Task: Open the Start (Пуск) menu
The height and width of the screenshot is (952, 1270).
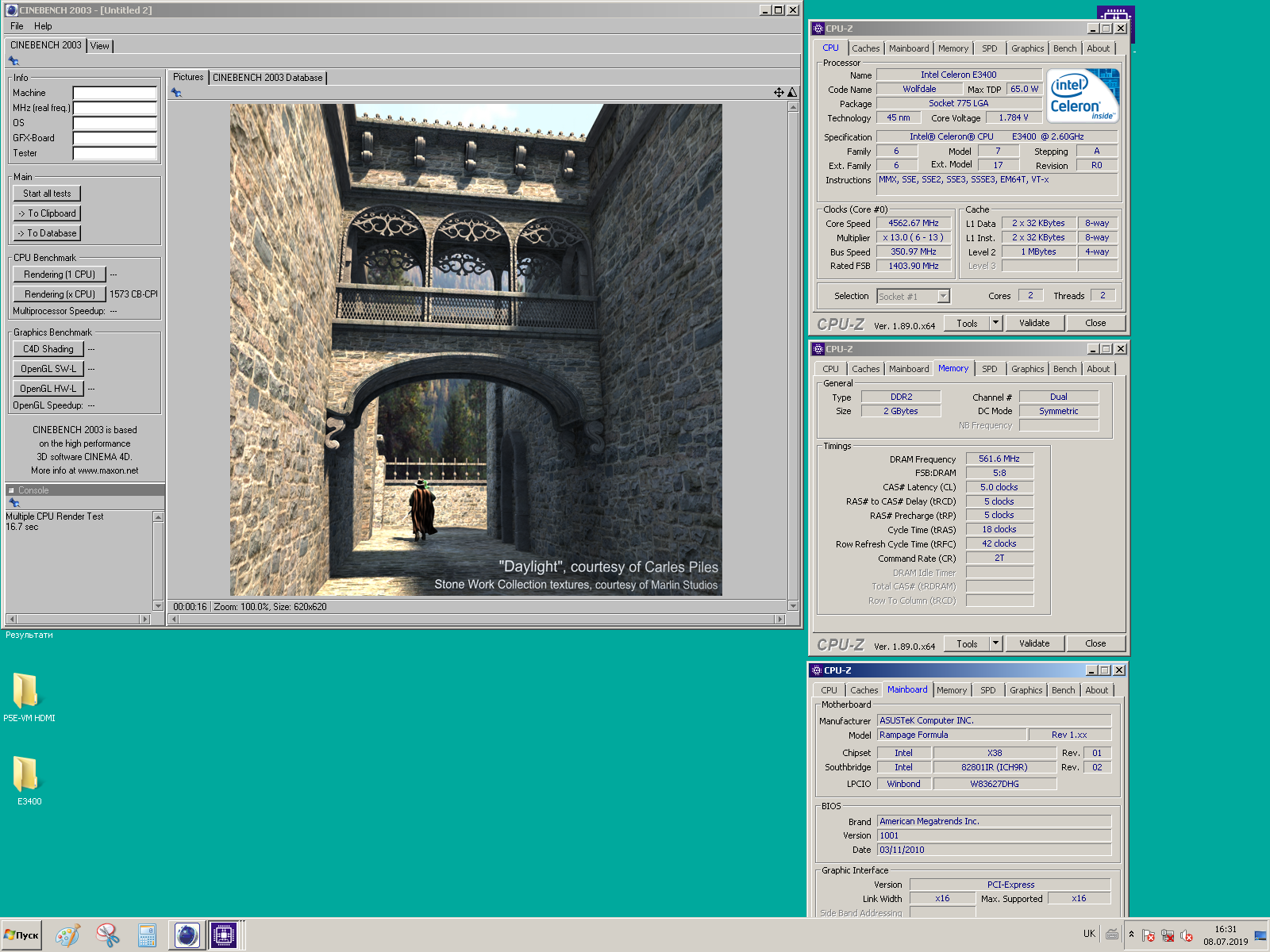Action: [x=21, y=935]
